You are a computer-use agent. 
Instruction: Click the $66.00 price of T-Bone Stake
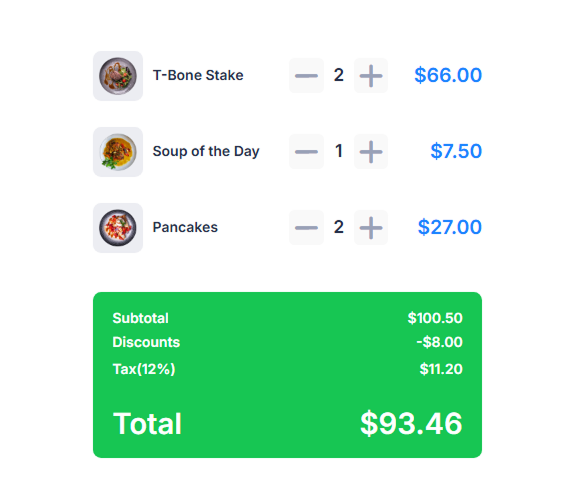tap(448, 75)
